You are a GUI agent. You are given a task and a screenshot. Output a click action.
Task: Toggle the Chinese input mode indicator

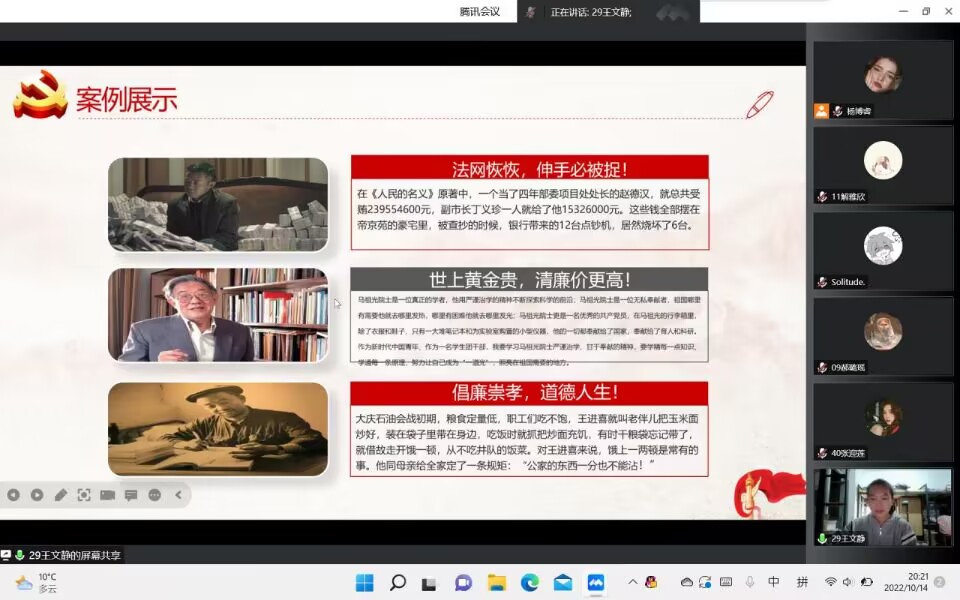[x=774, y=582]
